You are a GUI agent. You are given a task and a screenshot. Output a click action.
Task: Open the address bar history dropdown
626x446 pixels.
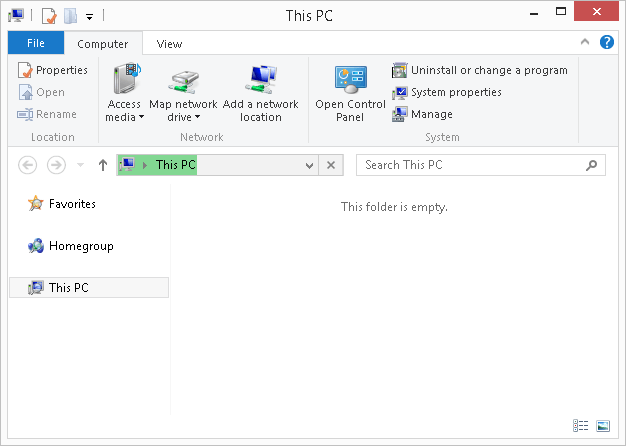309,165
